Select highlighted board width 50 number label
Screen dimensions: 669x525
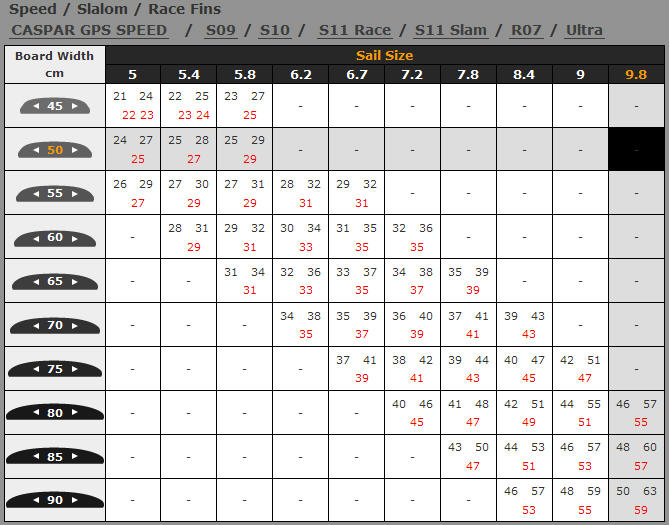55,150
